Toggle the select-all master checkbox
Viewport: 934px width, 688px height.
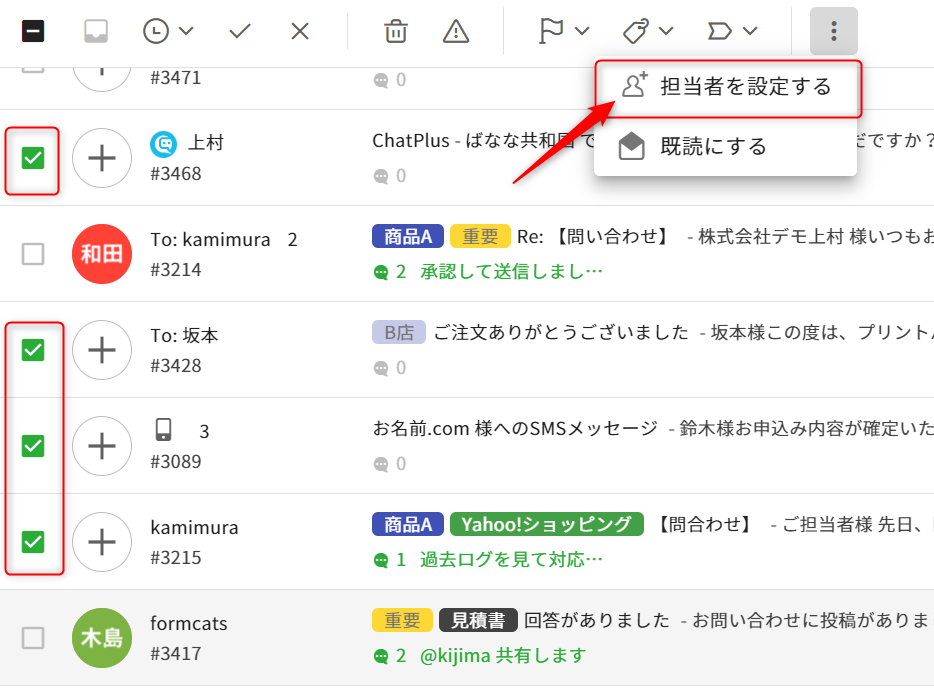click(x=33, y=31)
